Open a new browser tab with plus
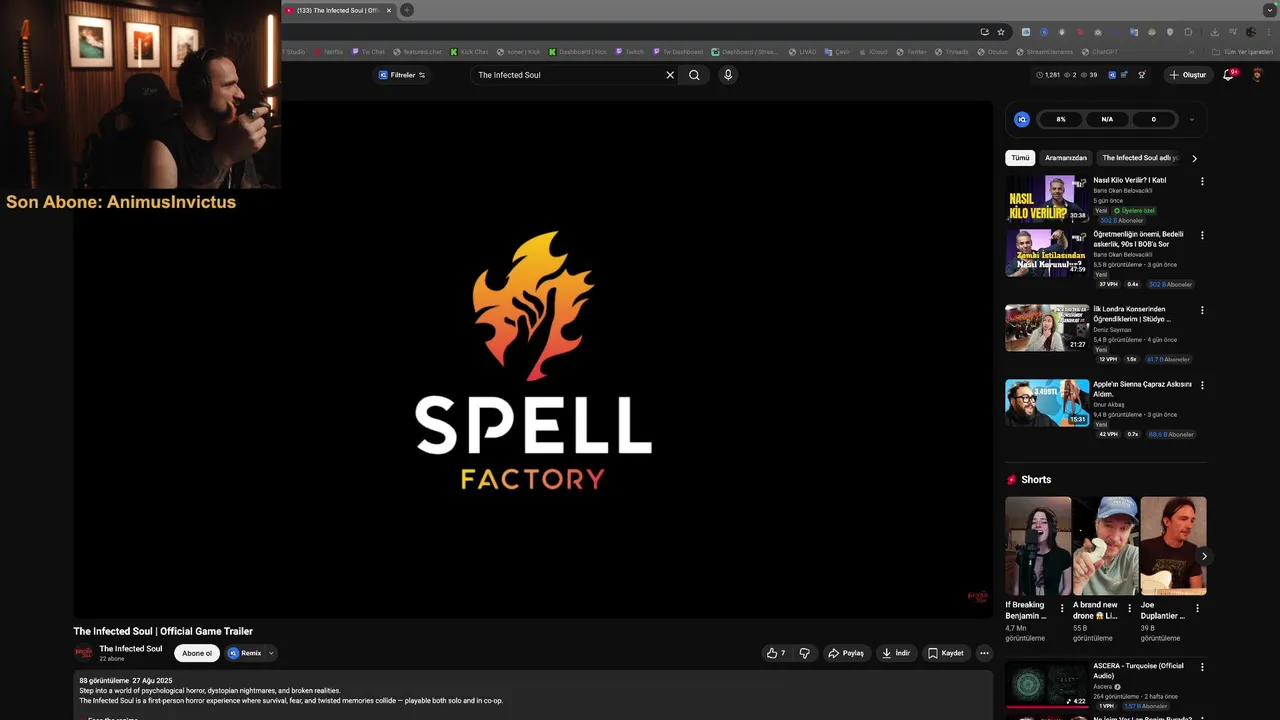This screenshot has height=720, width=1280. 407,10
